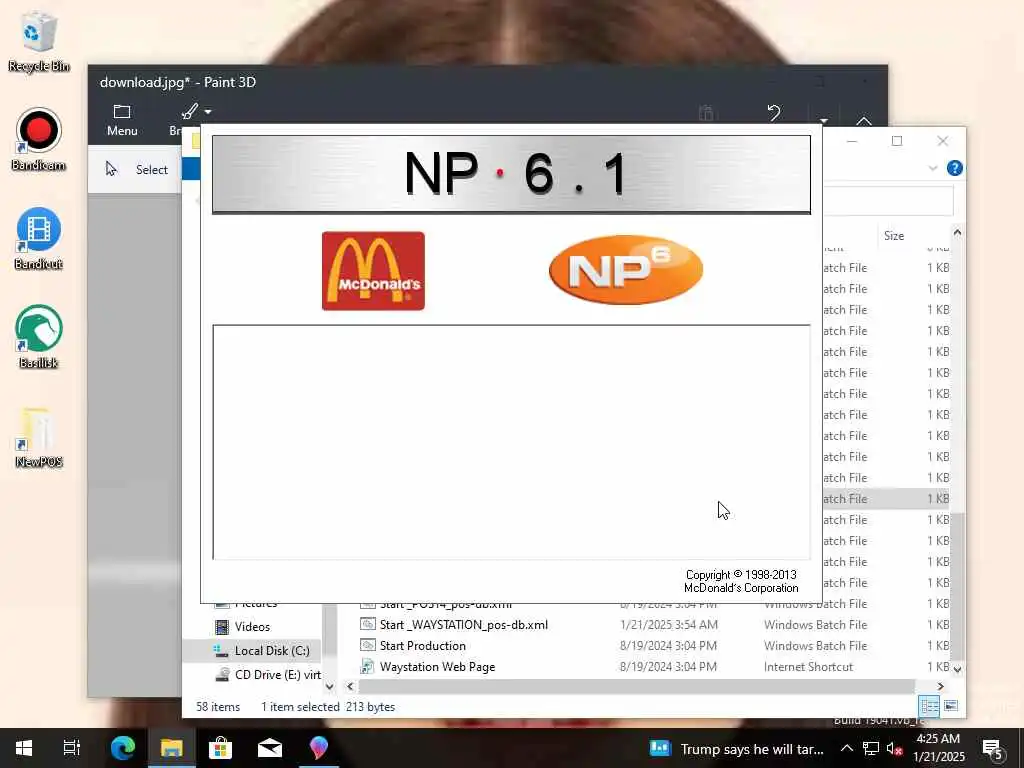Collapse the Paint 3D toolbar with the chevron

pyautogui.click(x=863, y=120)
